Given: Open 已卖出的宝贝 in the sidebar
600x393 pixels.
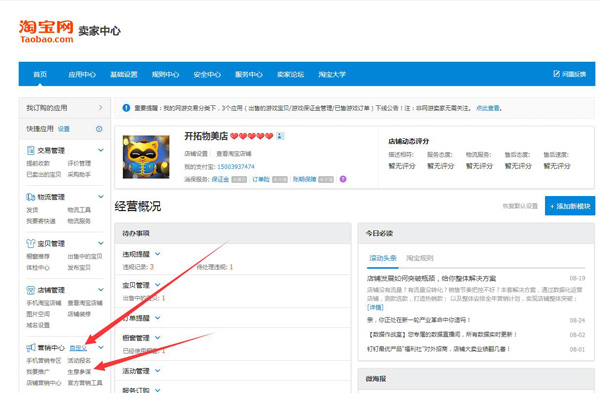Looking at the screenshot, I should point(44,174).
